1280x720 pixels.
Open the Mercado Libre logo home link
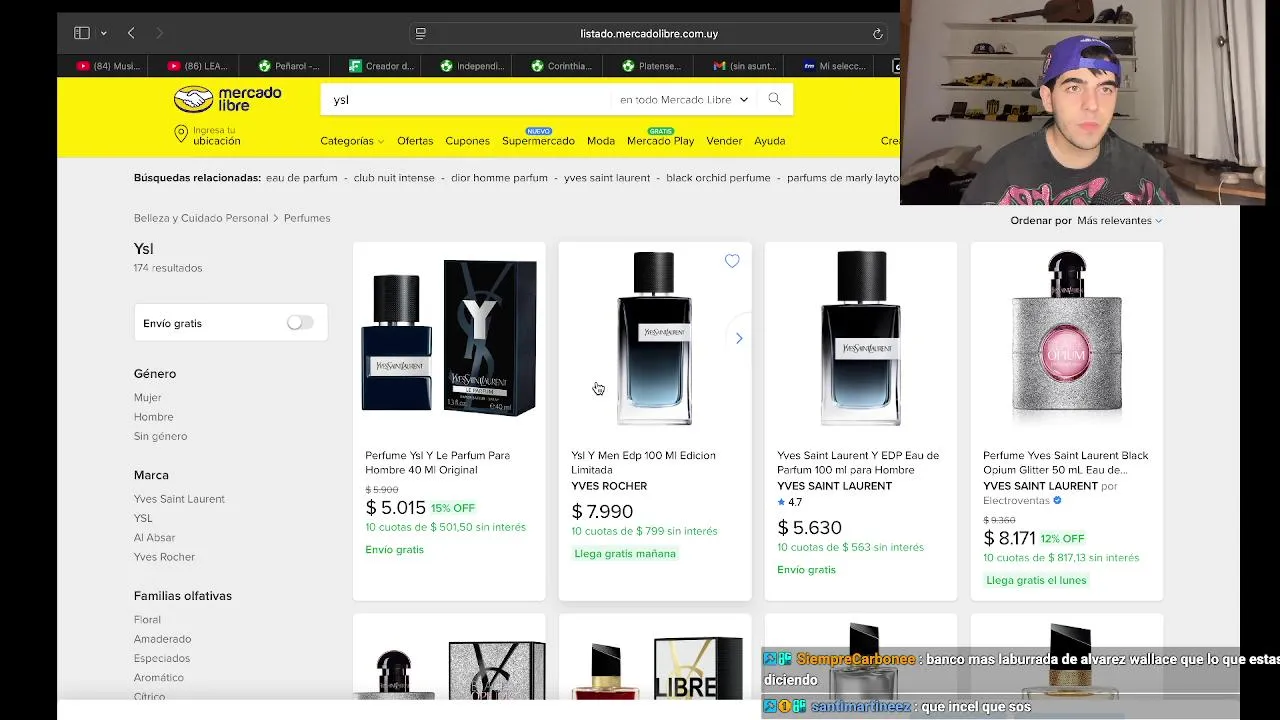[x=227, y=99]
